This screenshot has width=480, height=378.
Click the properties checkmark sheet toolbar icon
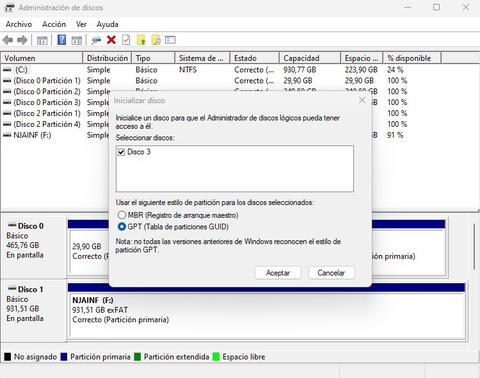click(126, 40)
